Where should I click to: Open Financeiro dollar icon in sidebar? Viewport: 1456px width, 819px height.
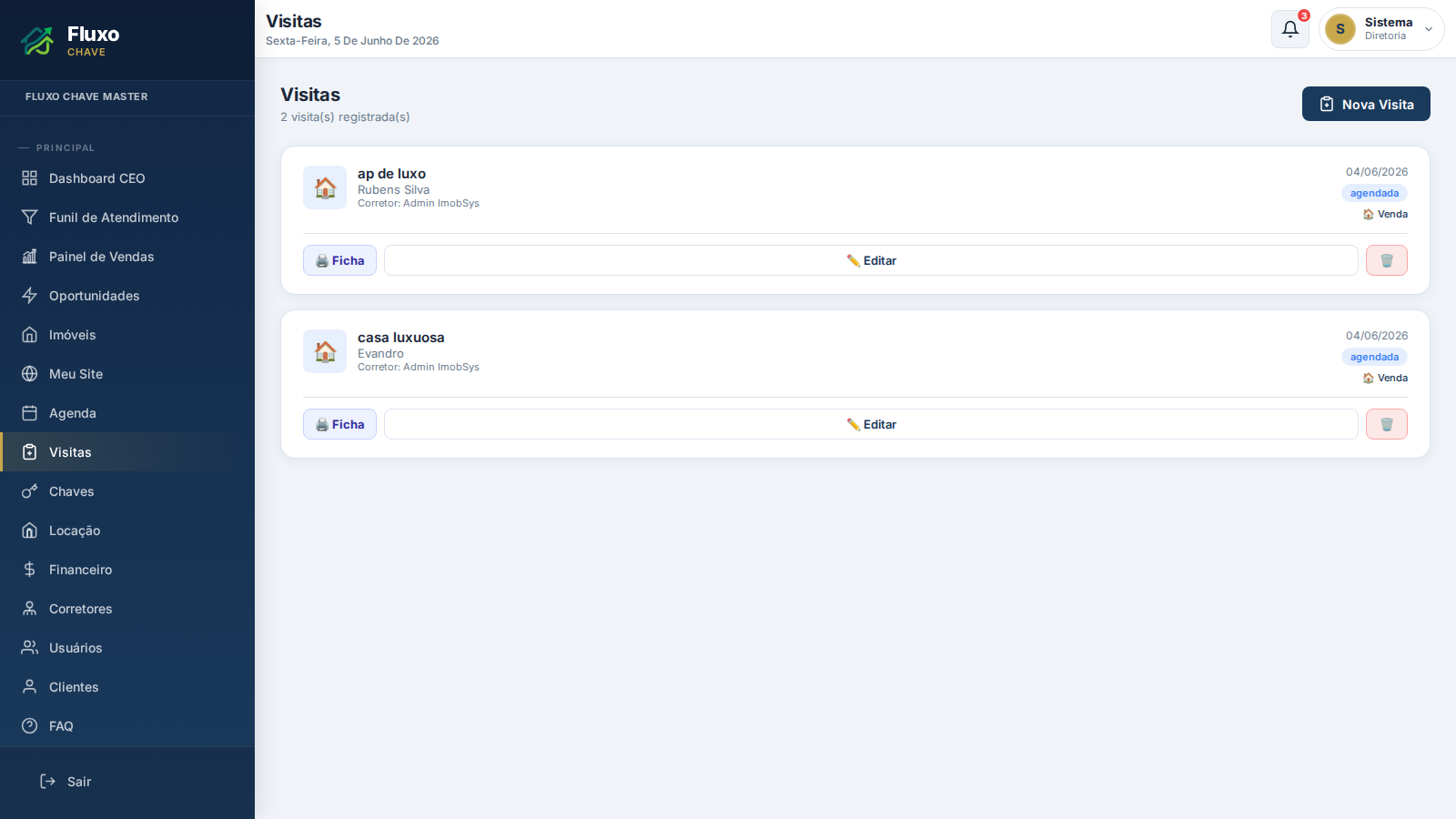29,570
